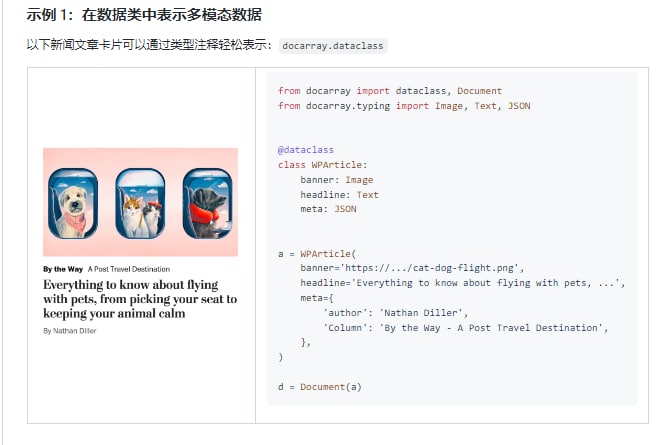The image size is (670, 445).
Task: Click the 'from docarray import dataclass, Document' line
Action: (x=390, y=91)
